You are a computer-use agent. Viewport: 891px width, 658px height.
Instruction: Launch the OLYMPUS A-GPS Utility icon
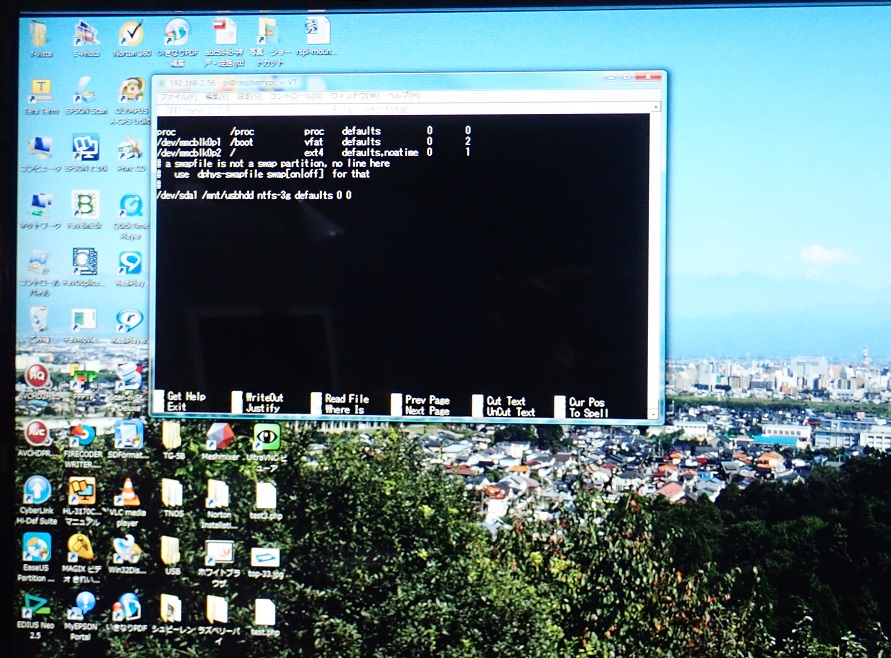tap(132, 101)
